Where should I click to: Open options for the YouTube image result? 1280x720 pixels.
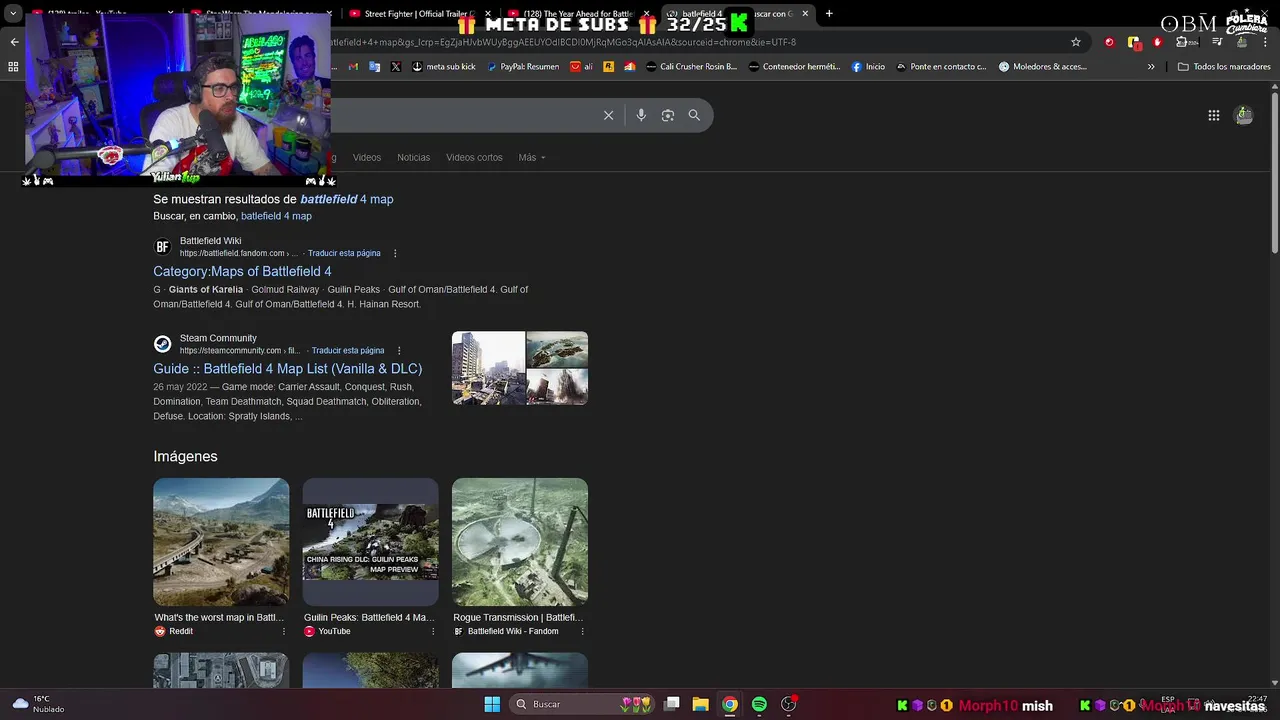pos(433,631)
